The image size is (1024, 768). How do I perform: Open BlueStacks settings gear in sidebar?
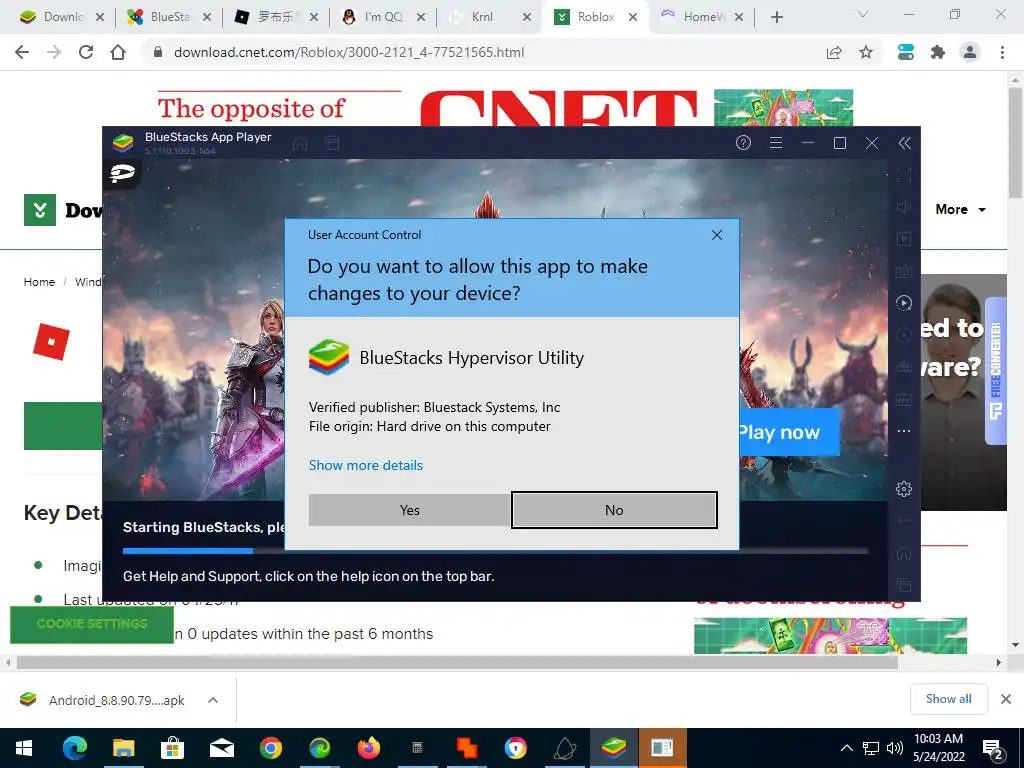[x=904, y=488]
